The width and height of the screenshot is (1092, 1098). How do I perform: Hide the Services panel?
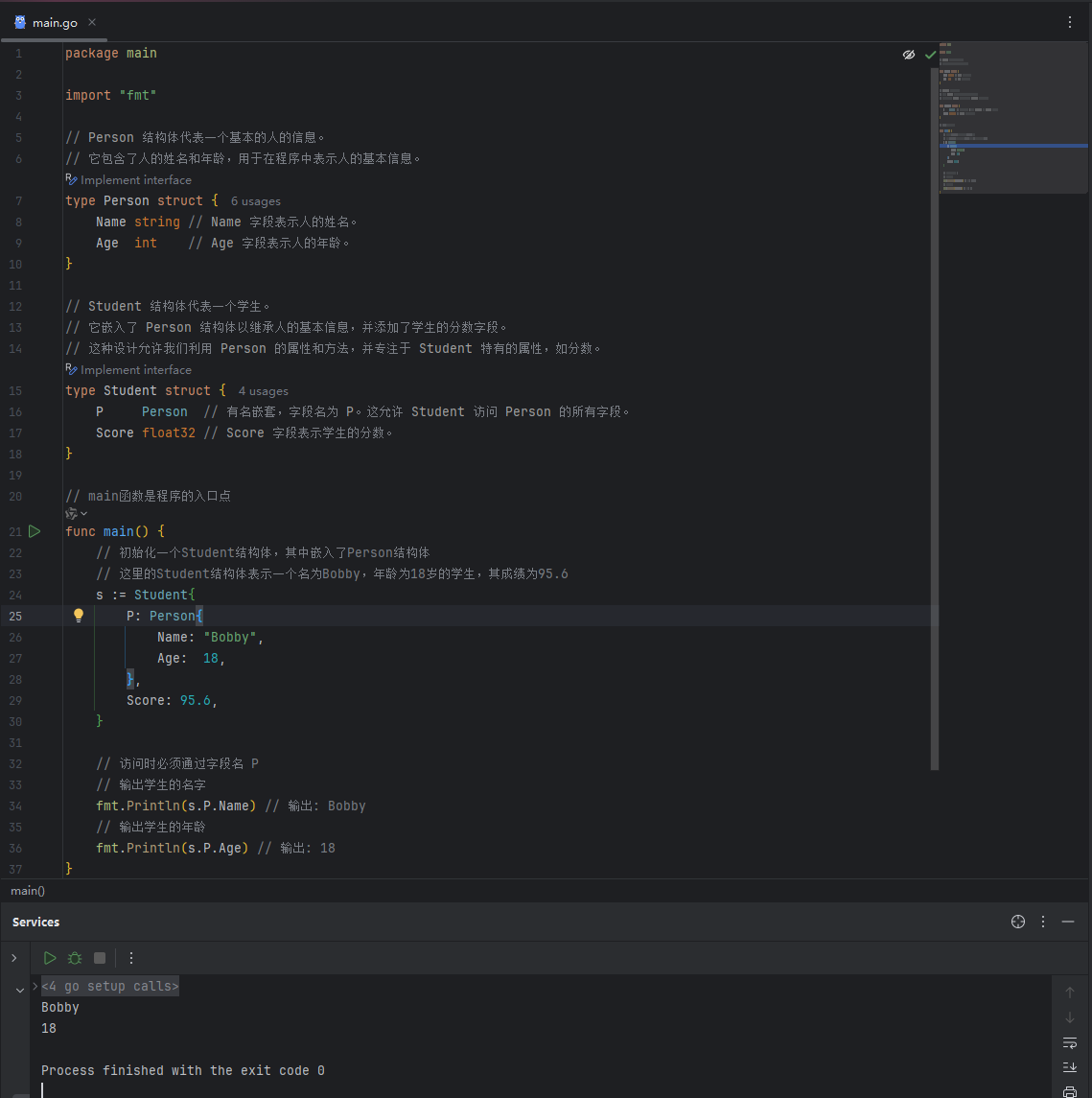pos(1067,922)
